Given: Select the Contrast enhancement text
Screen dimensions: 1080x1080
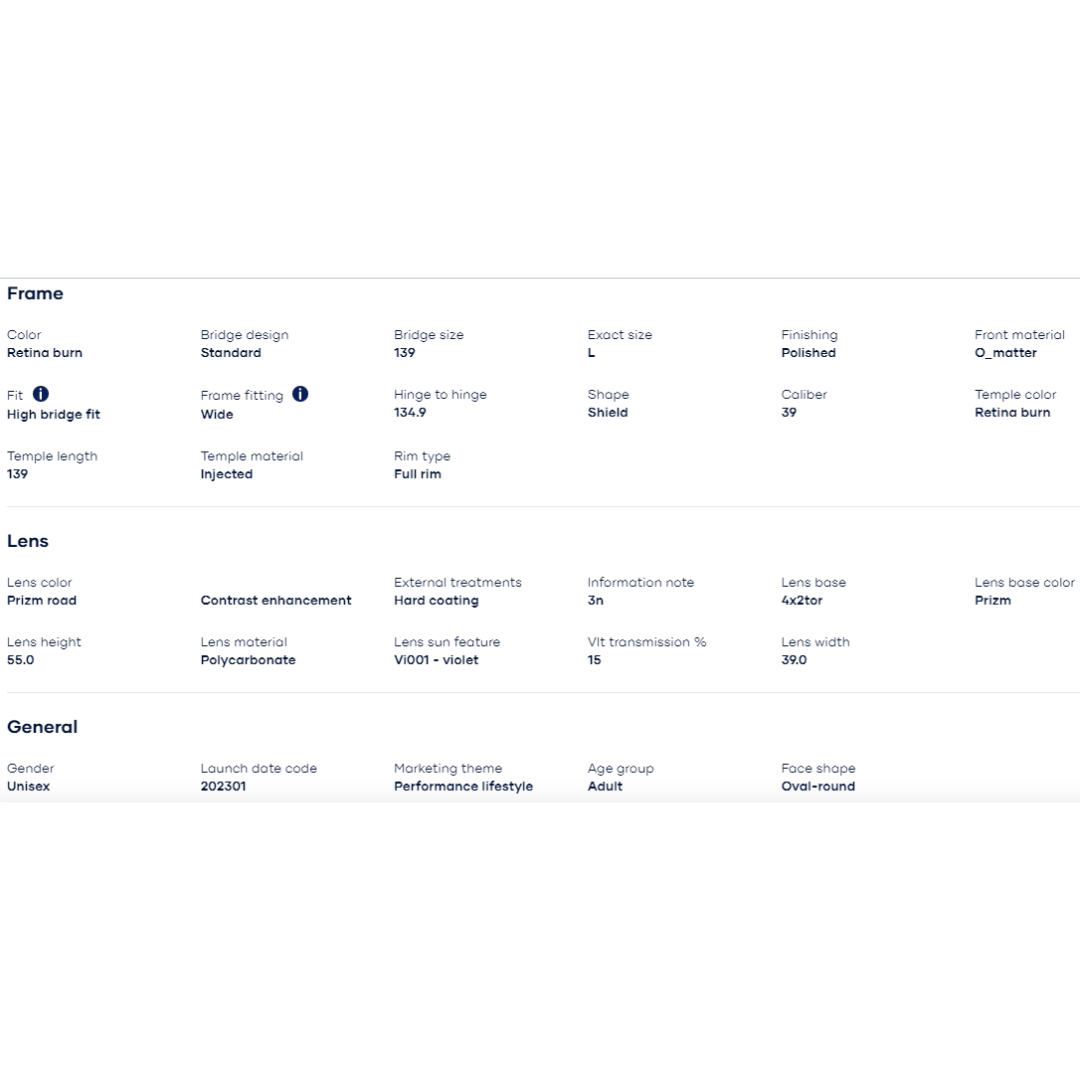Looking at the screenshot, I should [276, 601].
